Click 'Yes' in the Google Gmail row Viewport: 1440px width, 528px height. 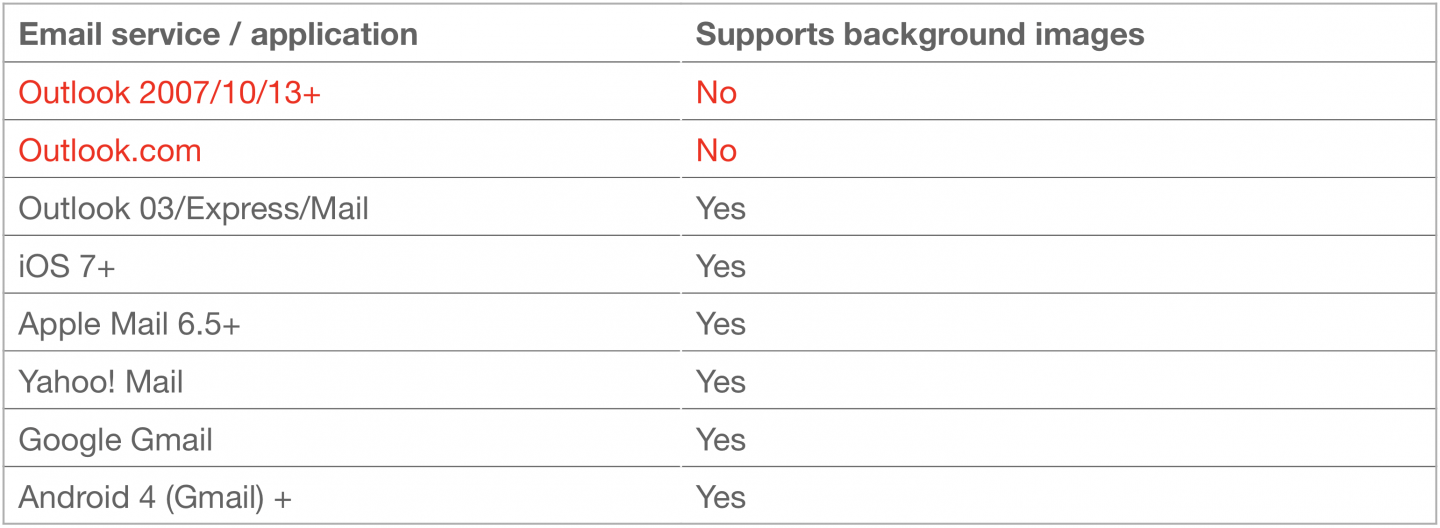720,440
